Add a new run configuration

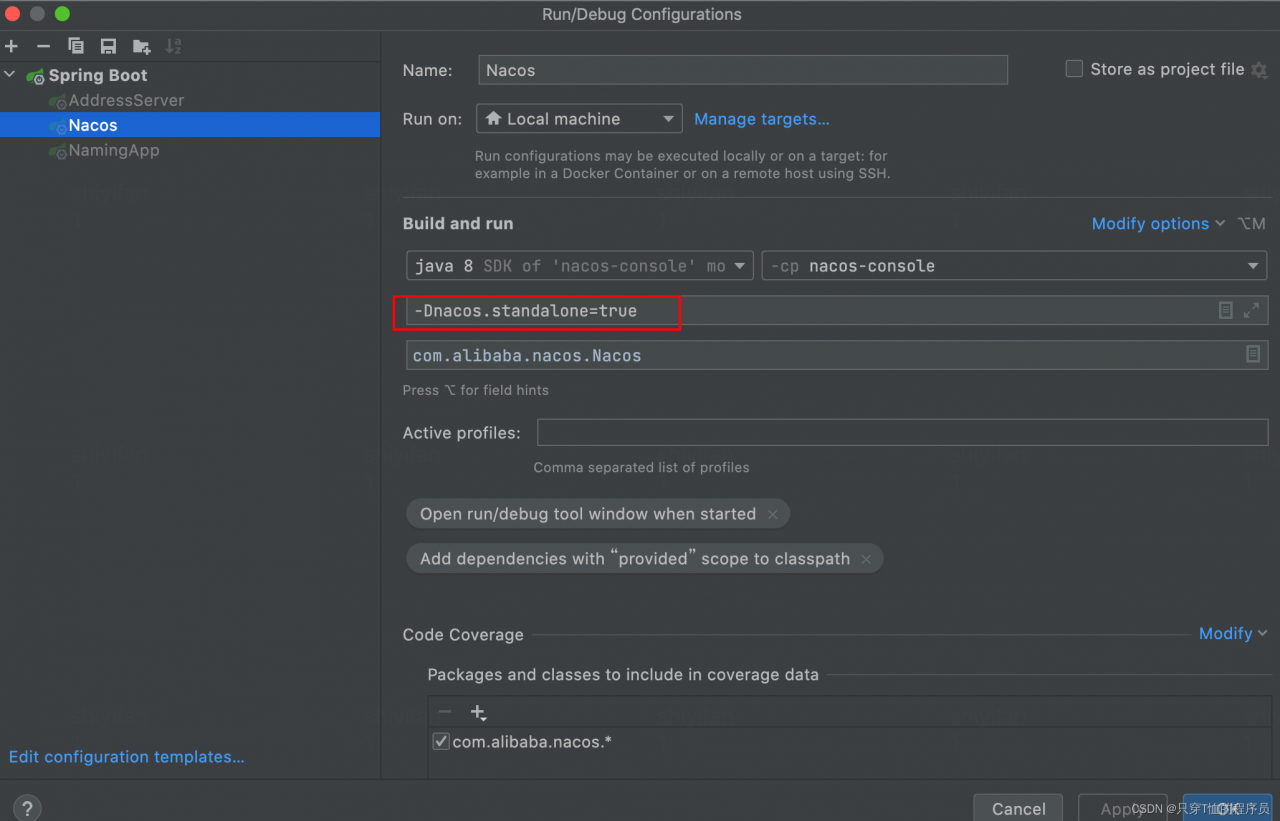click(12, 46)
